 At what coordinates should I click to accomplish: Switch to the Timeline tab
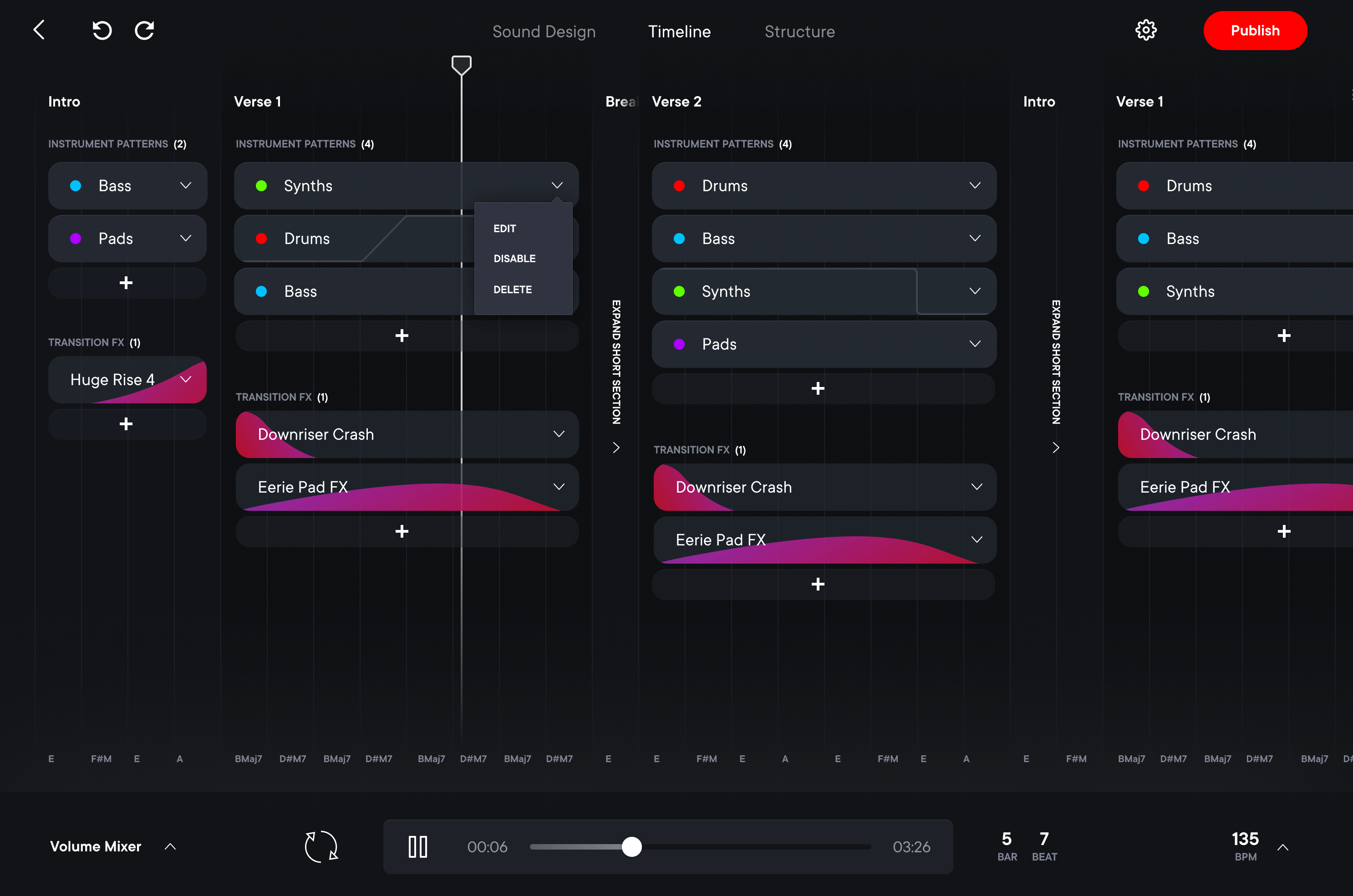click(x=679, y=31)
